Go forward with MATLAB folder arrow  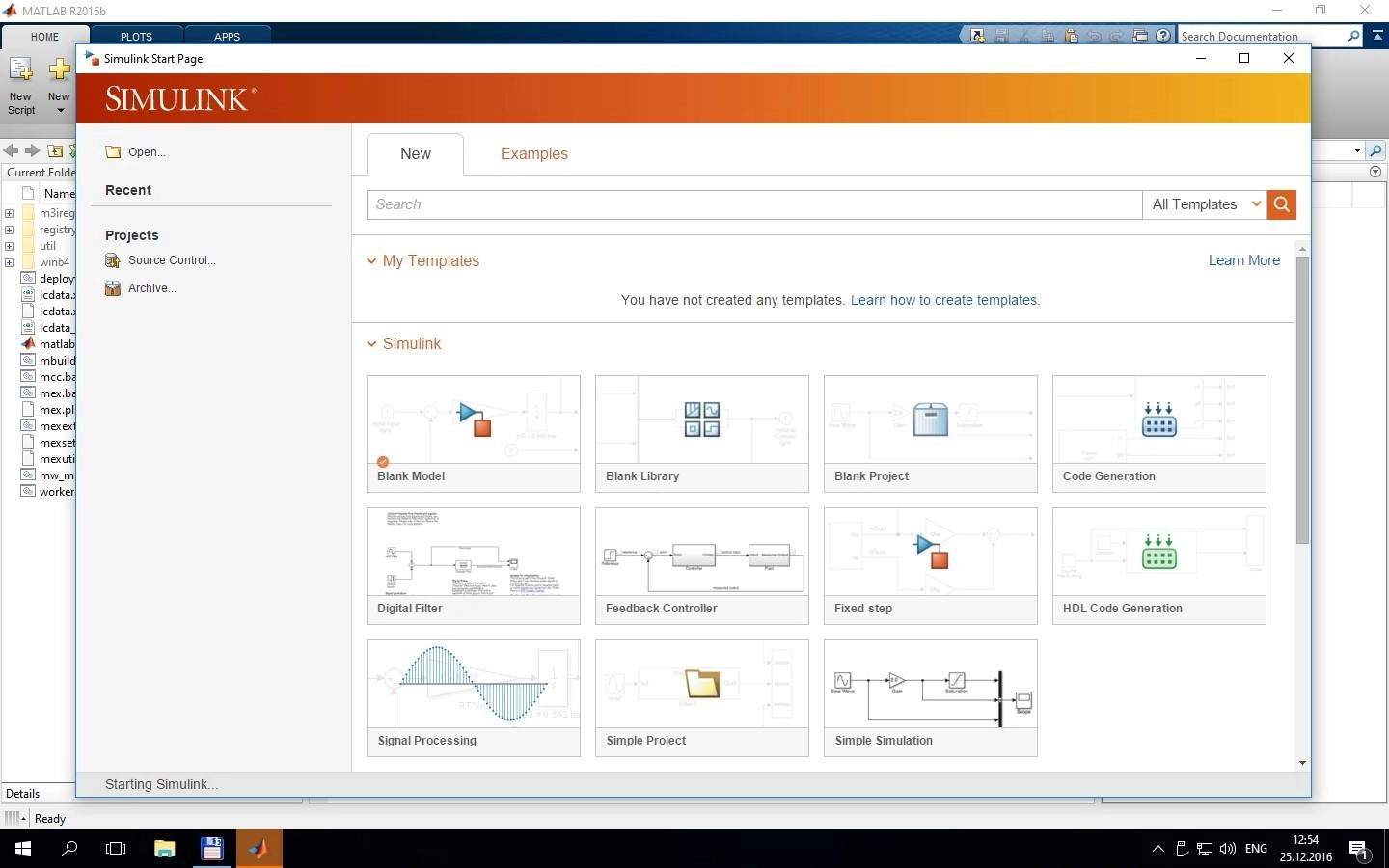click(x=32, y=150)
